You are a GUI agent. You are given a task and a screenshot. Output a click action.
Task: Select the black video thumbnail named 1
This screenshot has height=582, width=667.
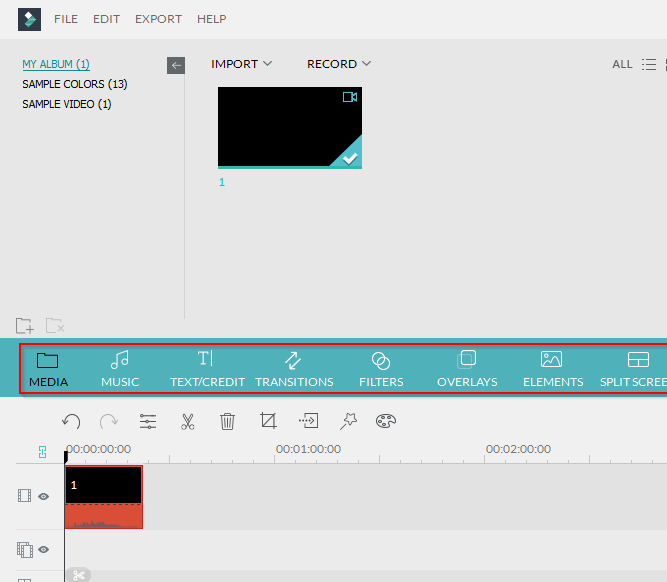click(290, 128)
